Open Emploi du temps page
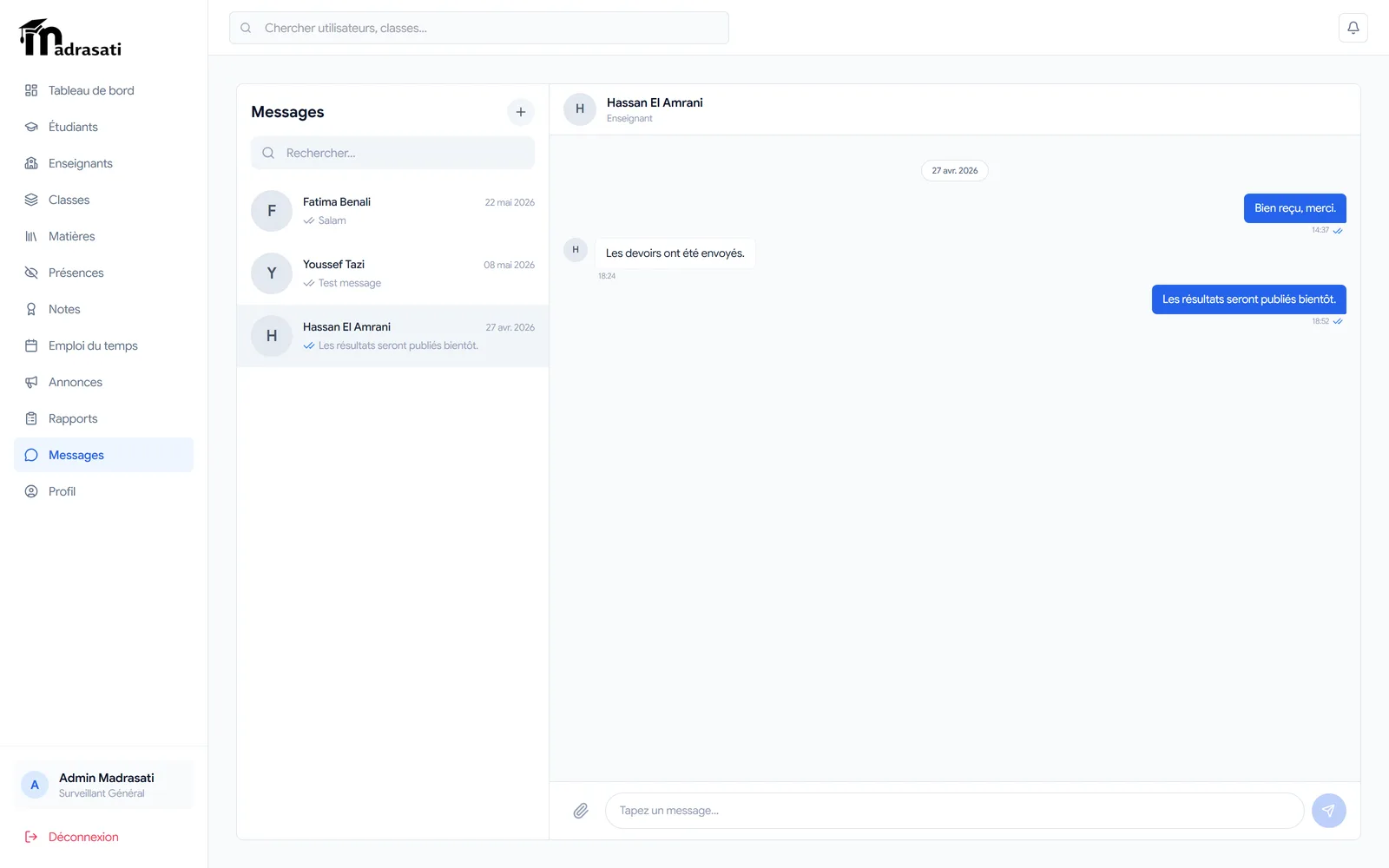The width and height of the screenshot is (1389, 868). (x=103, y=345)
